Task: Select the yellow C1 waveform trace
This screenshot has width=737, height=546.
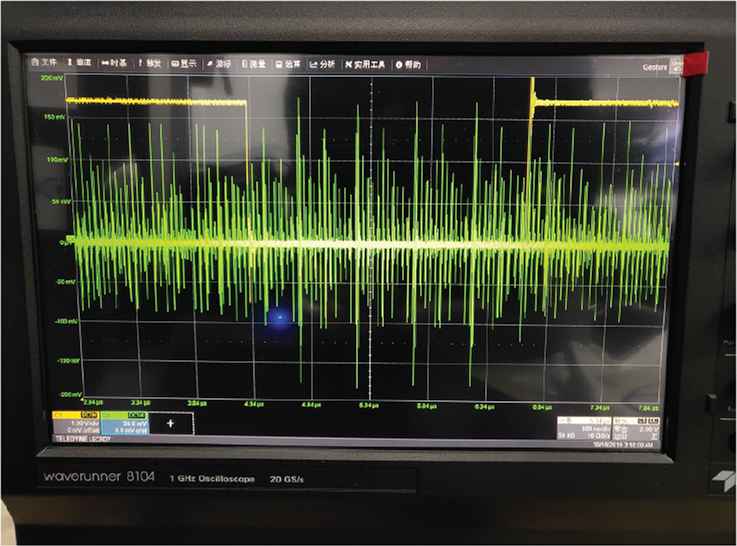Action: click(150, 101)
